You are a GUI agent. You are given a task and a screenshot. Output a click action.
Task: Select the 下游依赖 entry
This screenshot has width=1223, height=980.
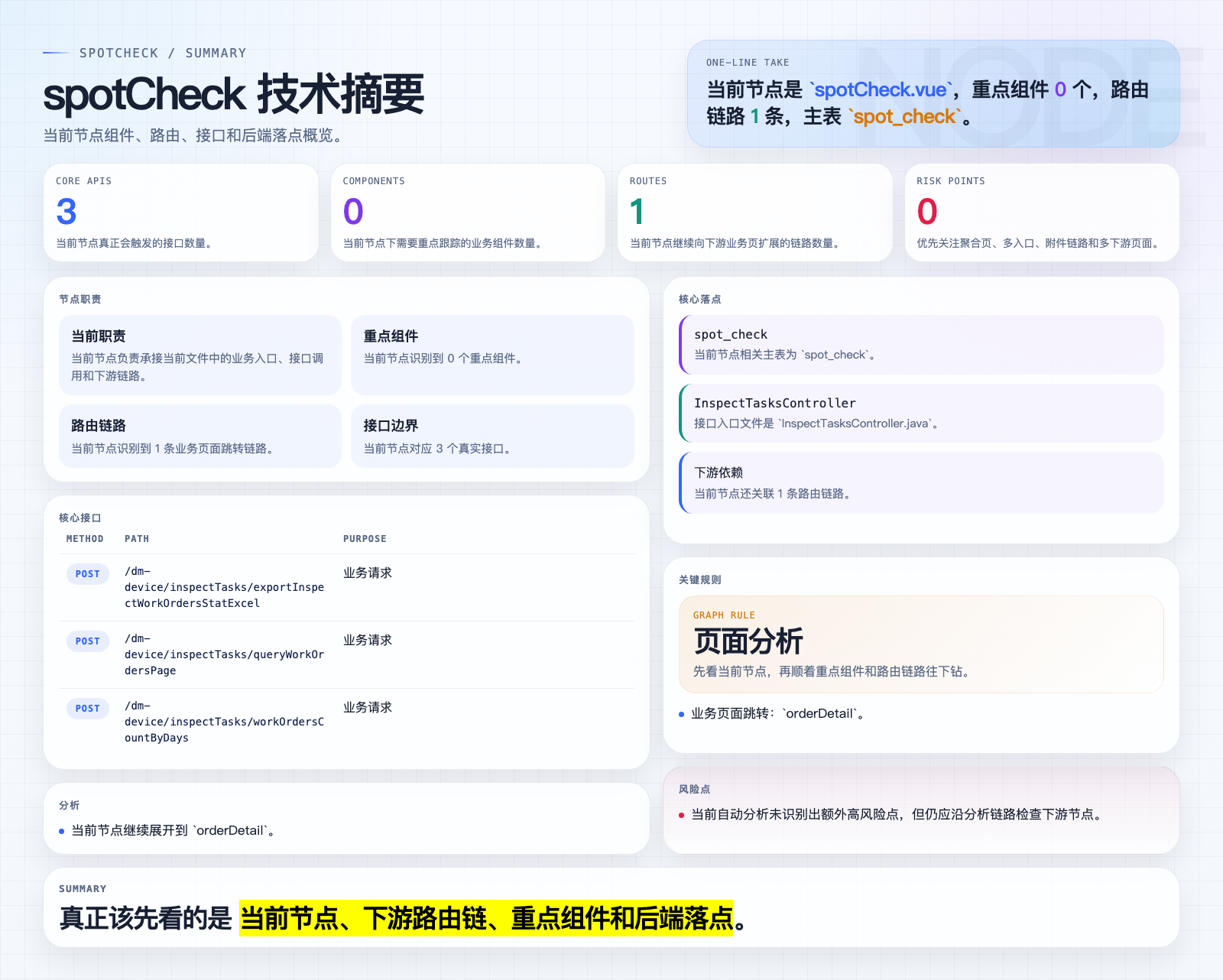tap(921, 482)
